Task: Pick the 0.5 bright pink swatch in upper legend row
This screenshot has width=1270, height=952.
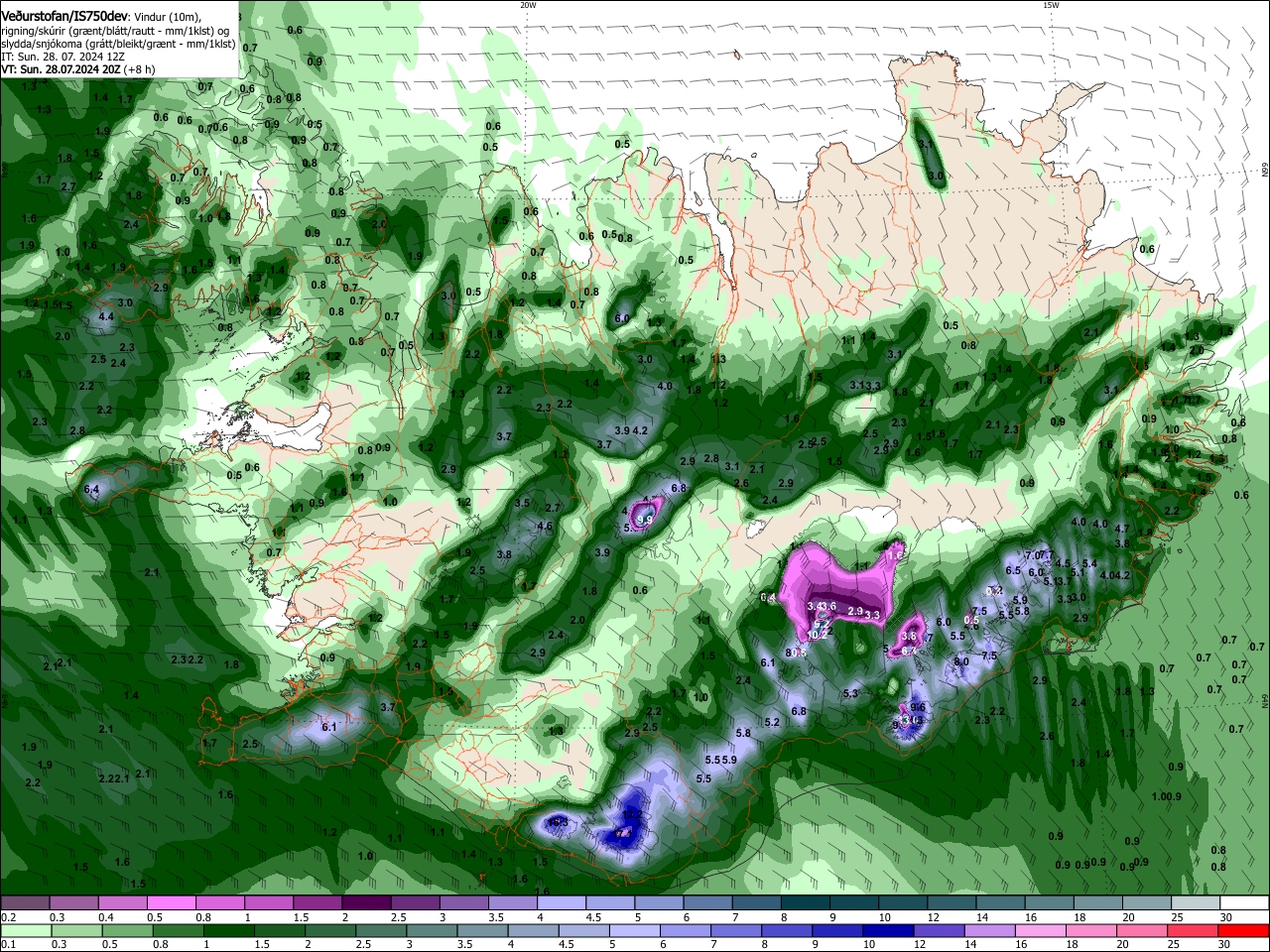Action: pos(171,903)
